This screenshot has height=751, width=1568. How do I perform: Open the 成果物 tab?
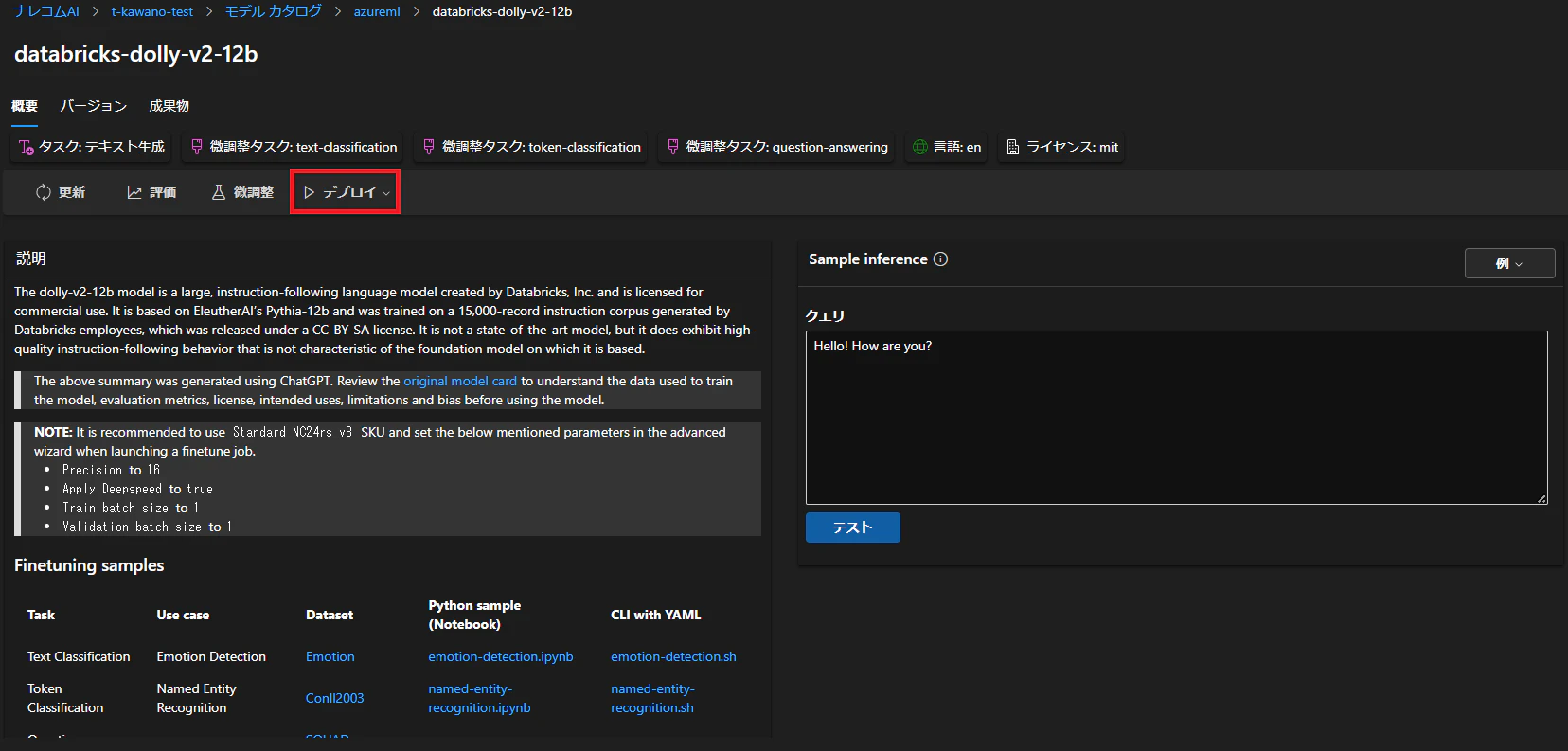point(169,106)
